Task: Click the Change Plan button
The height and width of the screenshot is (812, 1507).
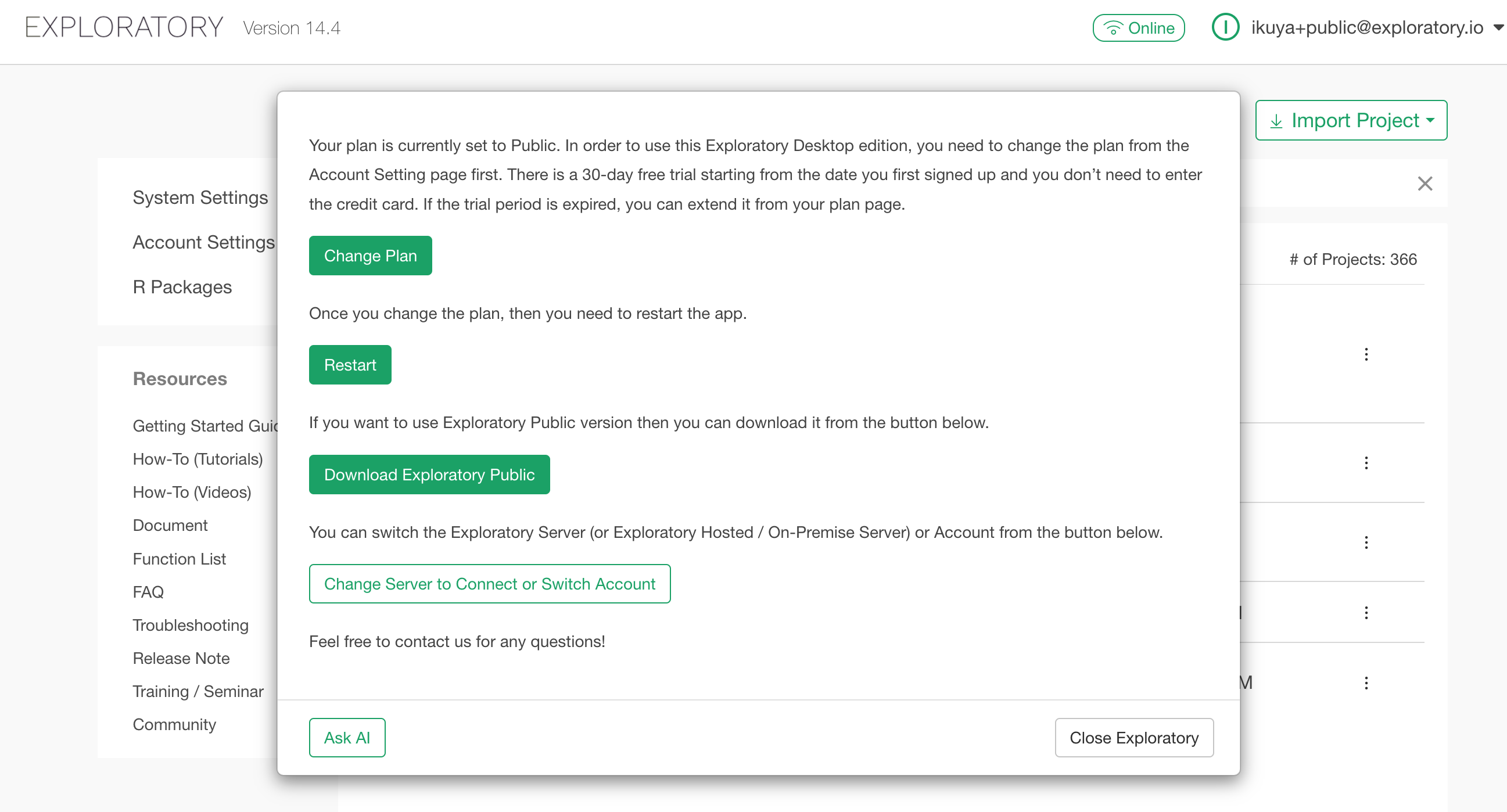Action: coord(370,256)
